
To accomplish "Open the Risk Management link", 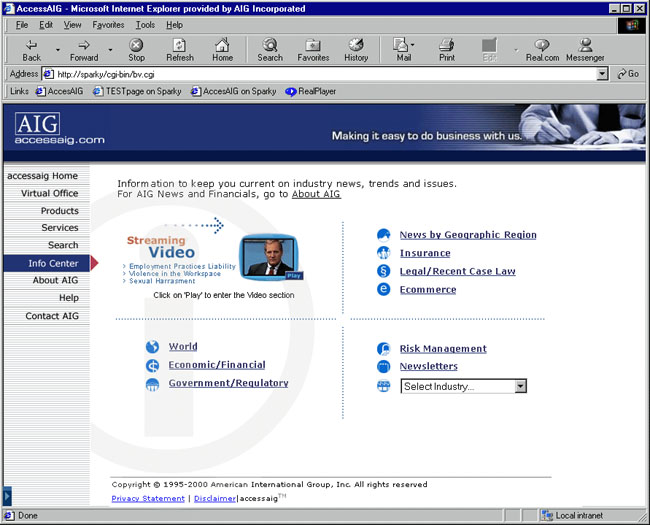I will (x=443, y=349).
